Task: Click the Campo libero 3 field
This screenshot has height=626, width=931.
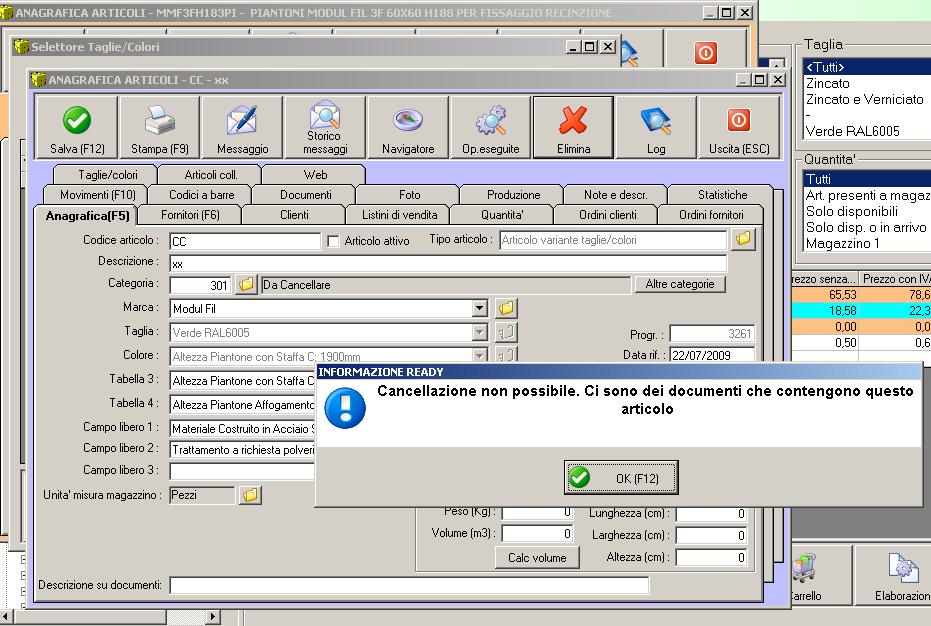Action: 242,471
